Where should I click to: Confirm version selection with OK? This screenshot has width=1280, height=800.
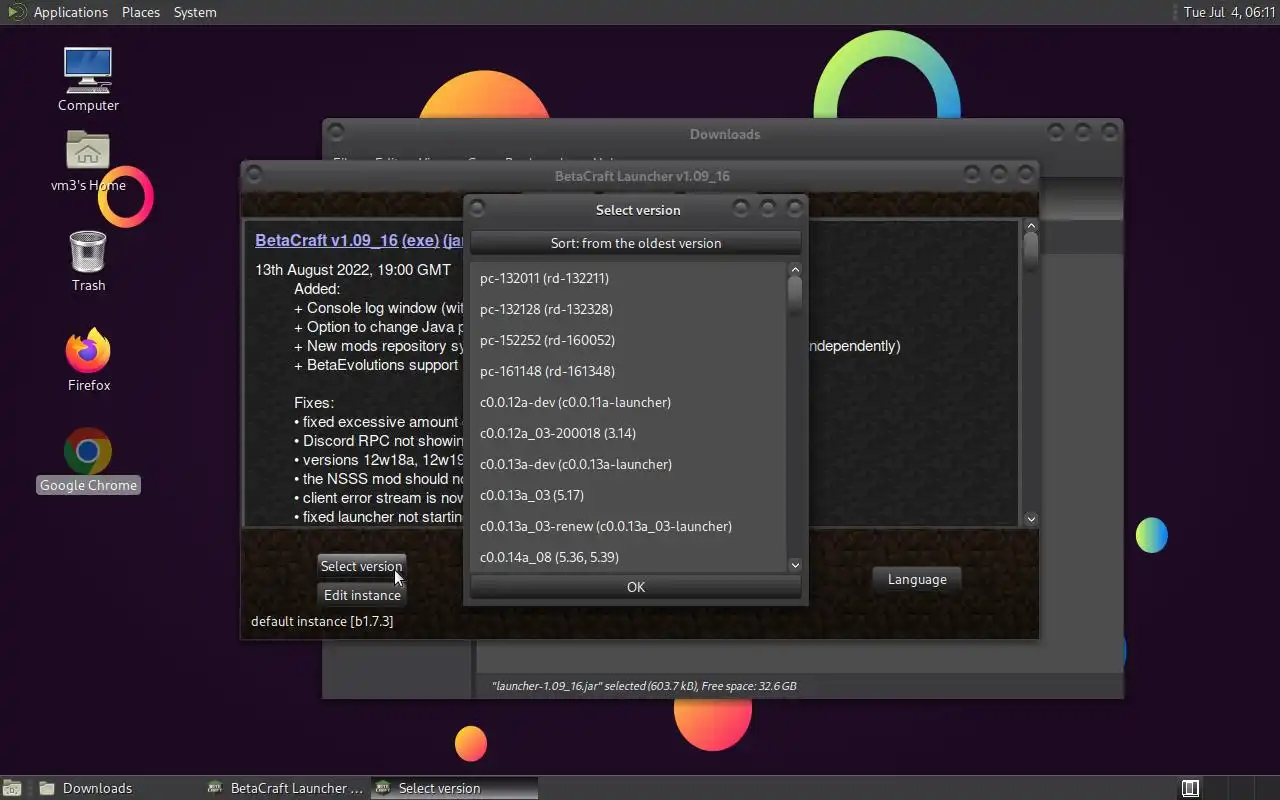[x=636, y=587]
